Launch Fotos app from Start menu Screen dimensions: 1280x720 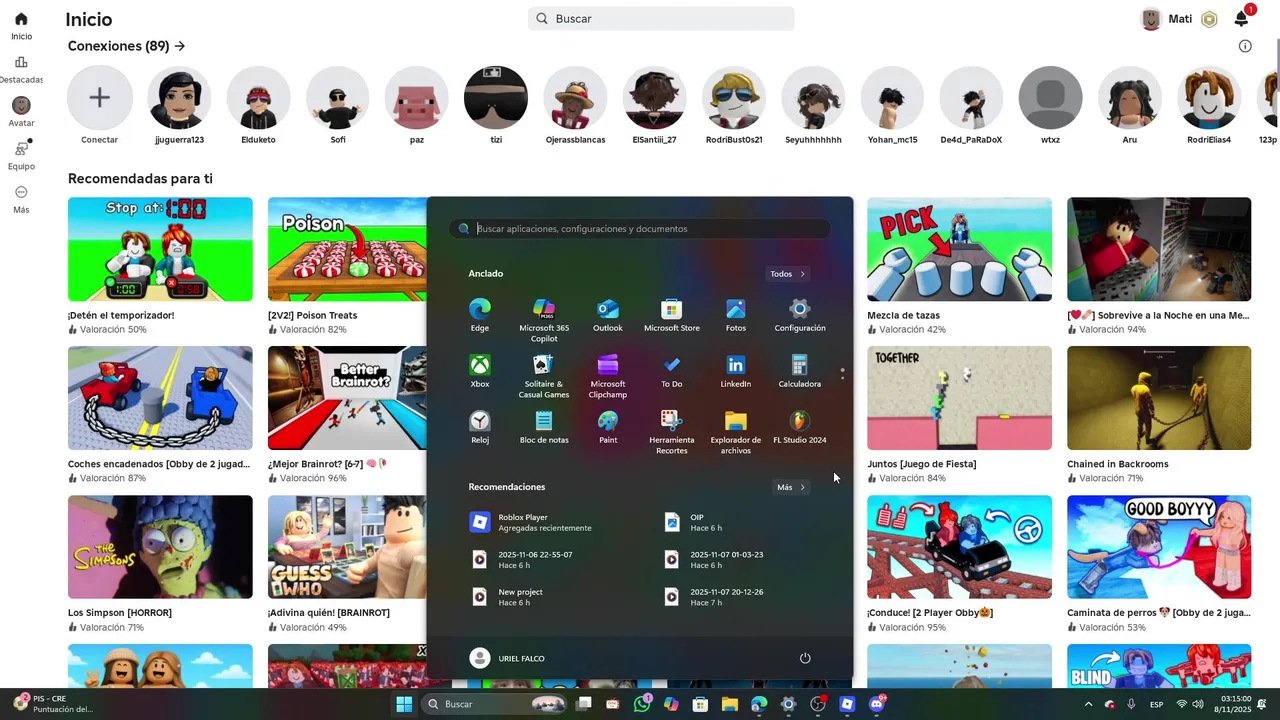tap(736, 314)
